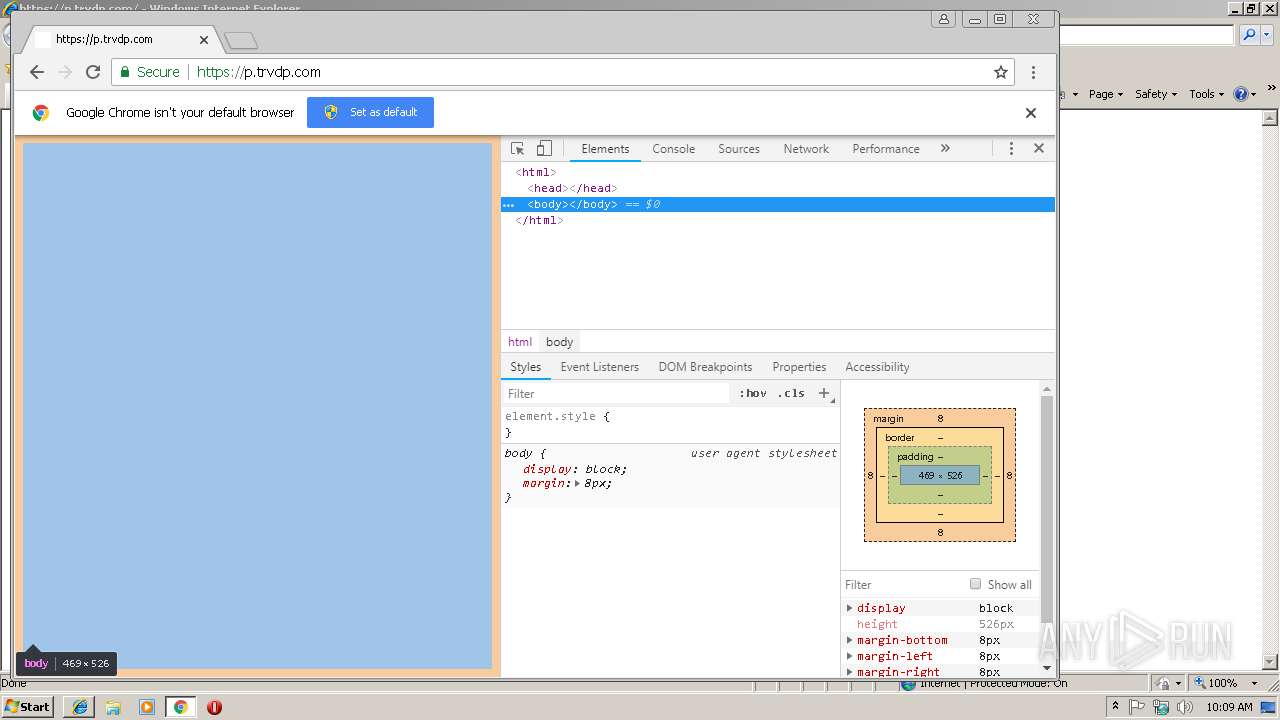Bookmark this page with the star icon

point(1000,72)
